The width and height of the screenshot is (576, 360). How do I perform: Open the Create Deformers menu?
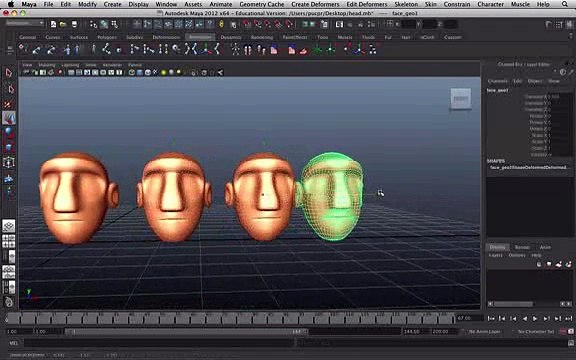tap(315, 4)
